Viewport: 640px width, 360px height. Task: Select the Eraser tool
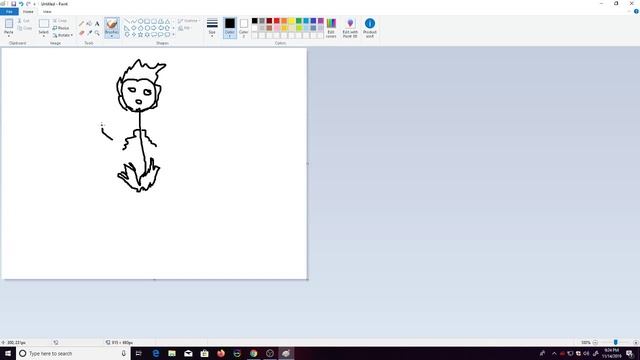pos(81,33)
